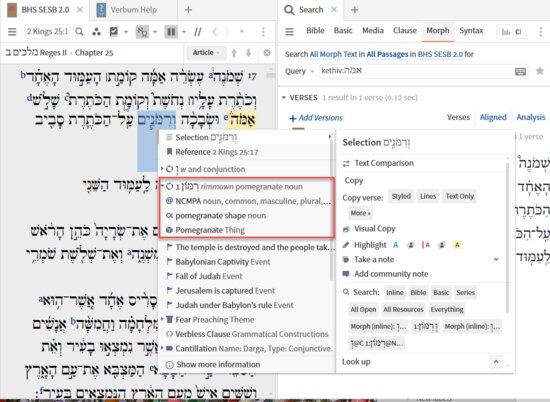Click the star to favorite the query

pyautogui.click(x=539, y=71)
